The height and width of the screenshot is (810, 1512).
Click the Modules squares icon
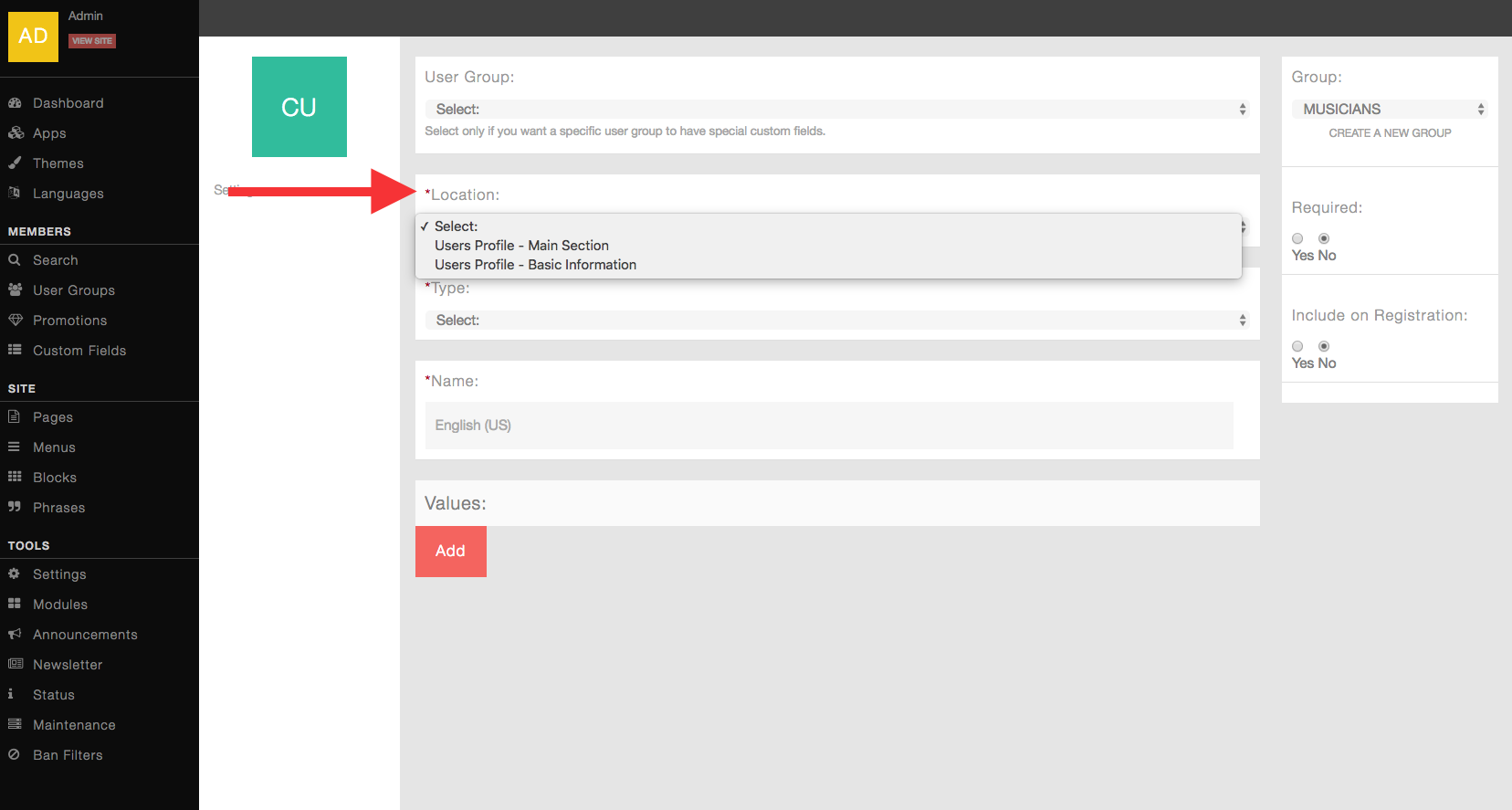pos(15,604)
